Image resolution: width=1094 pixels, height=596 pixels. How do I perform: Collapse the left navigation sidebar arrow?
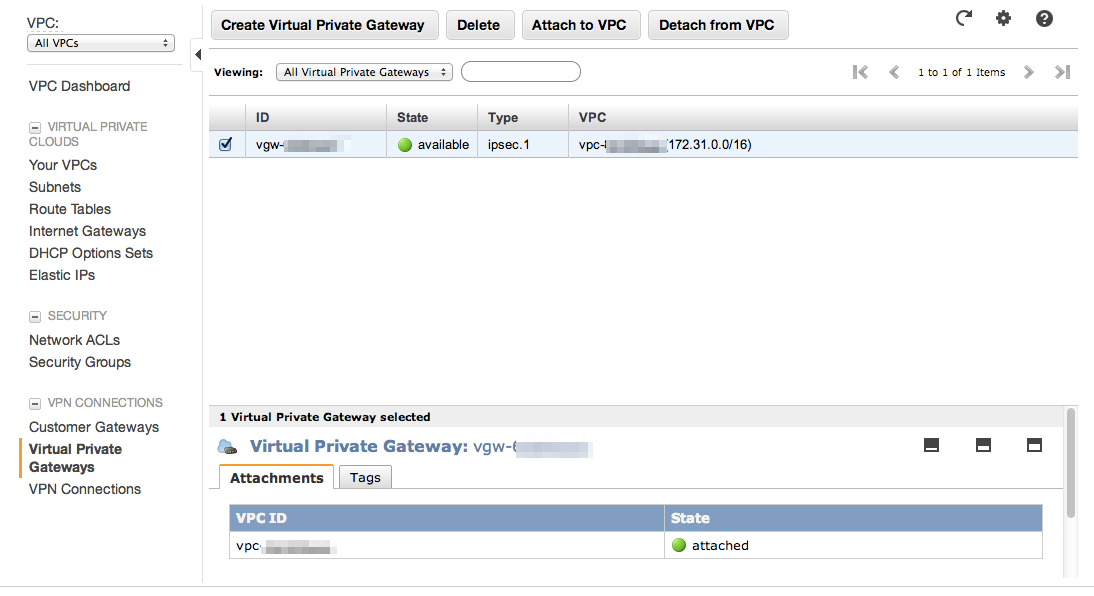pyautogui.click(x=197, y=54)
